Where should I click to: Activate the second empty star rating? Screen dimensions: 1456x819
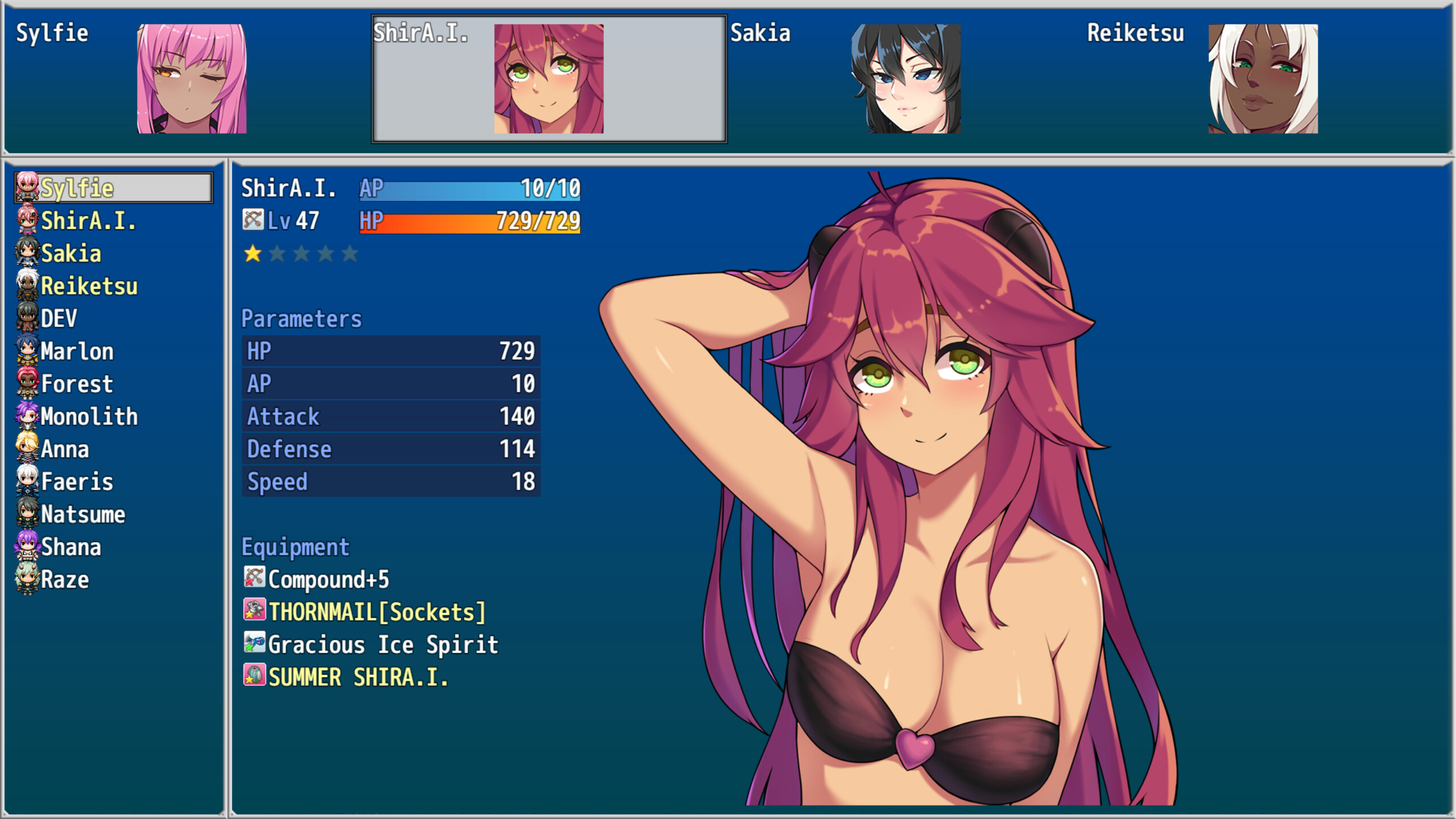point(277,253)
